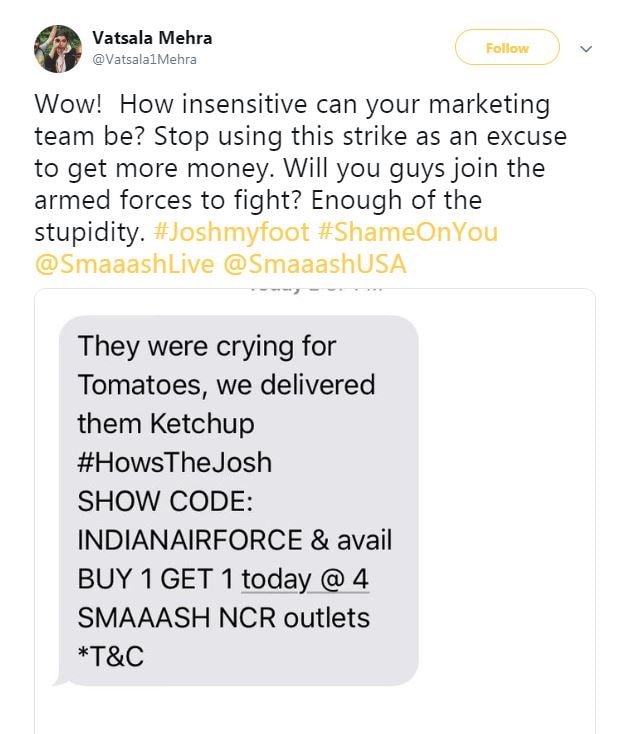630x734 pixels.
Task: Expand the tweet options chevron
Action: pyautogui.click(x=586, y=49)
